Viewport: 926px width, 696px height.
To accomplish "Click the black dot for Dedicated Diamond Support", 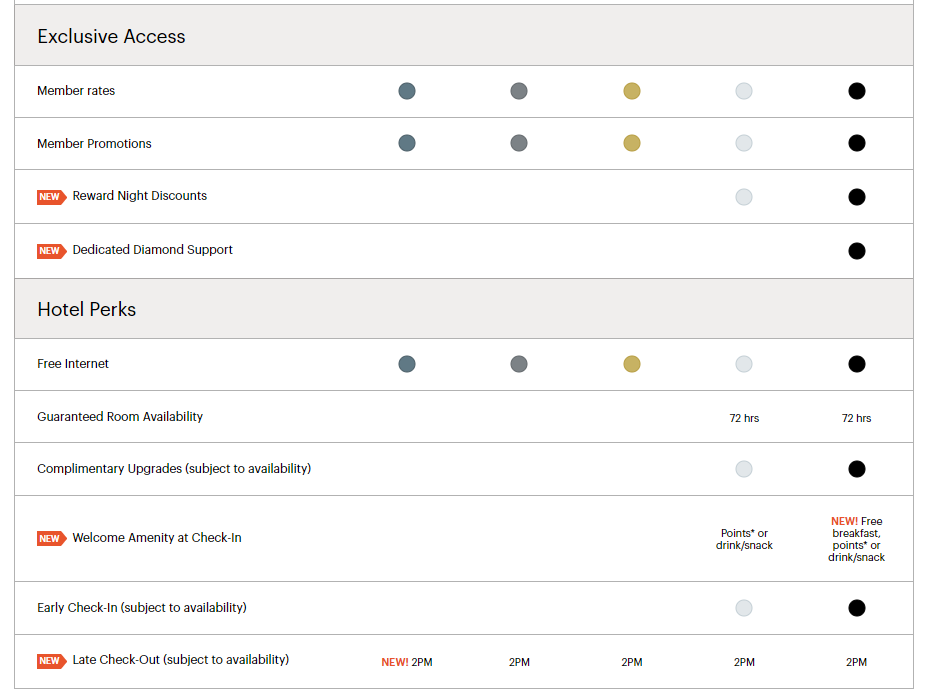I will pyautogui.click(x=857, y=250).
